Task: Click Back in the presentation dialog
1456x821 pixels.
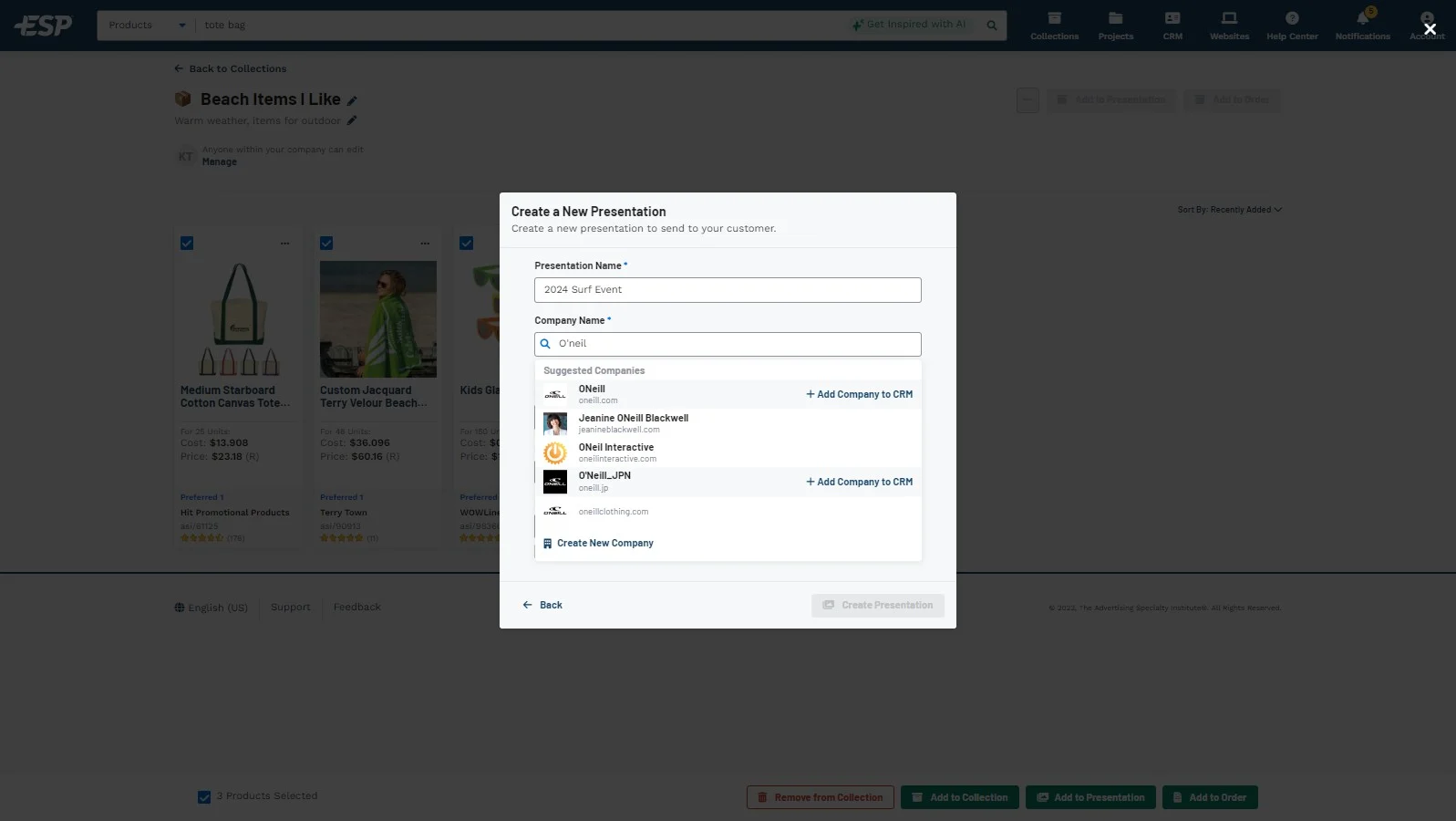Action: 542,605
